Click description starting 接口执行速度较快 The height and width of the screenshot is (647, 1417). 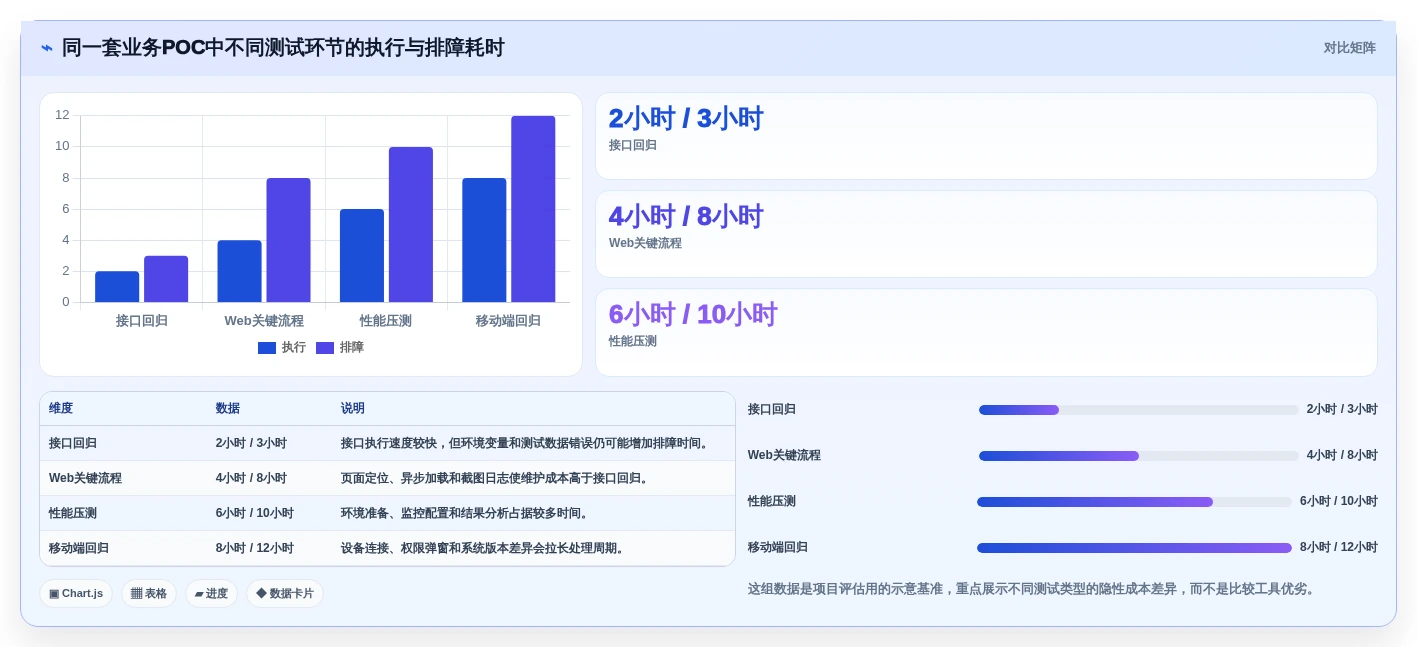click(526, 444)
